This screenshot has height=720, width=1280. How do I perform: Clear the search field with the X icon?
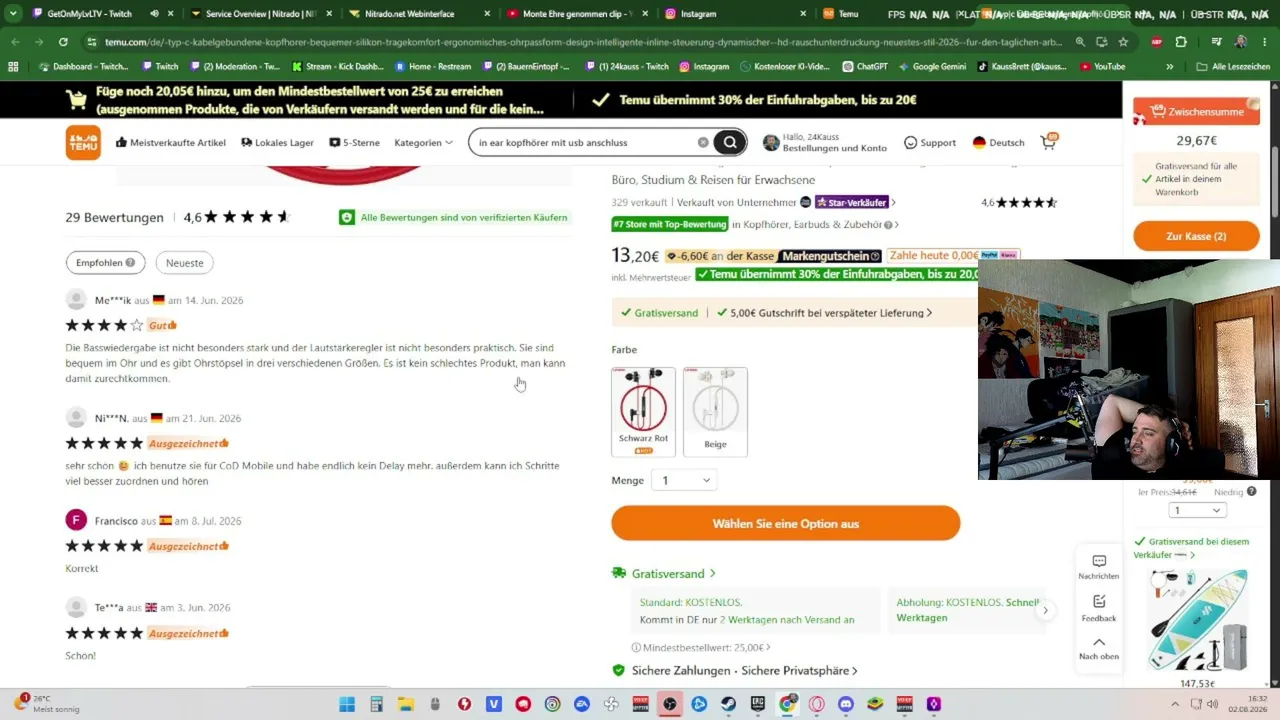click(x=703, y=143)
